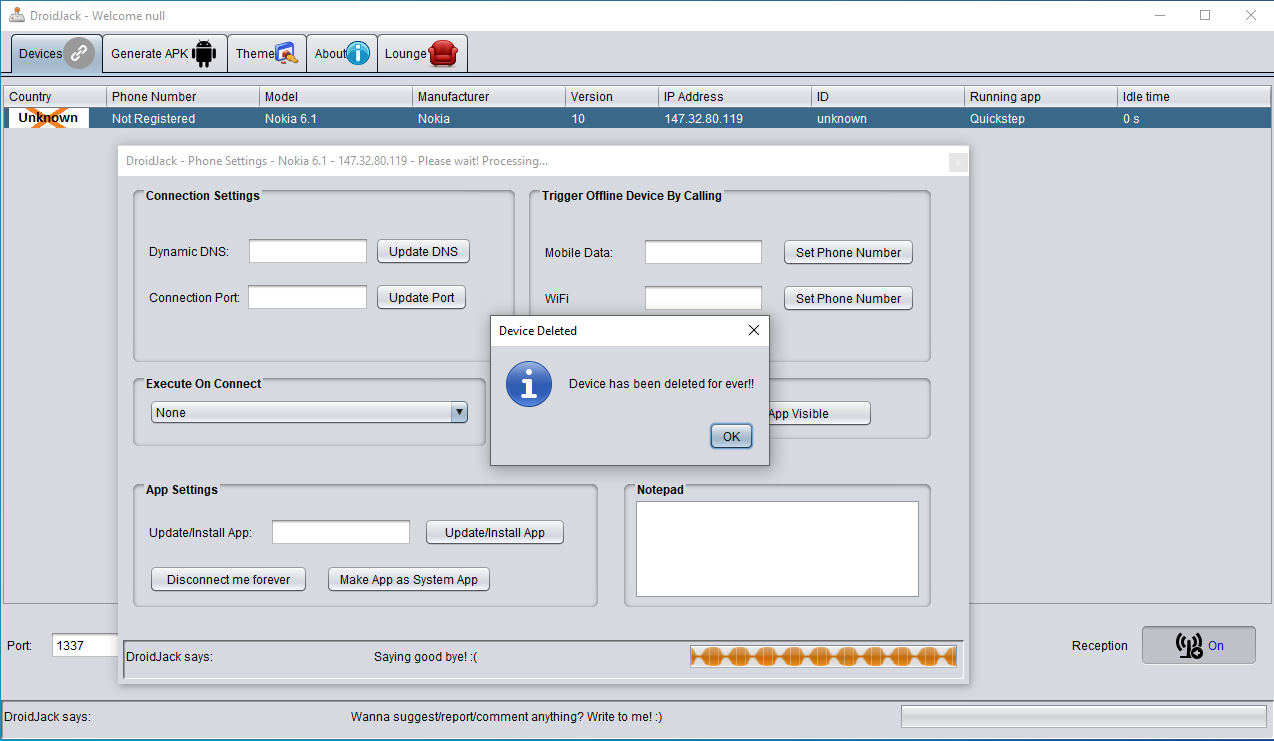Image resolution: width=1274 pixels, height=741 pixels.
Task: Click Make App as System App
Action: pyautogui.click(x=409, y=579)
